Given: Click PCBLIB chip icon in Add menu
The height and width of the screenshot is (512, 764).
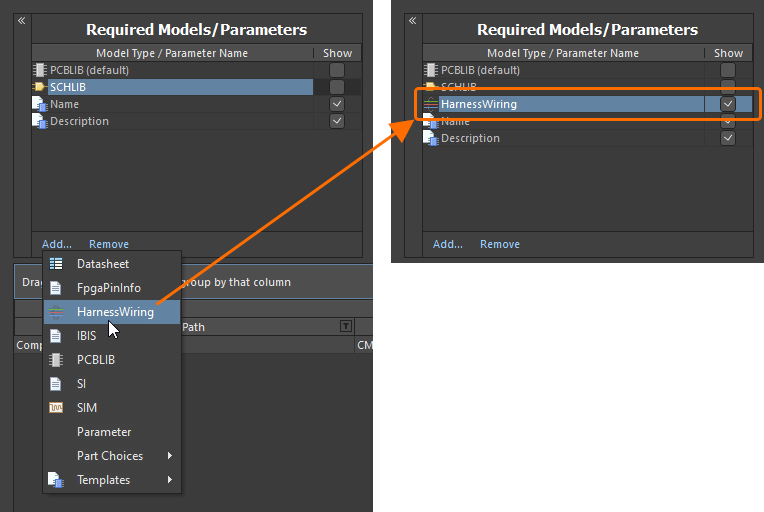Looking at the screenshot, I should tap(56, 360).
